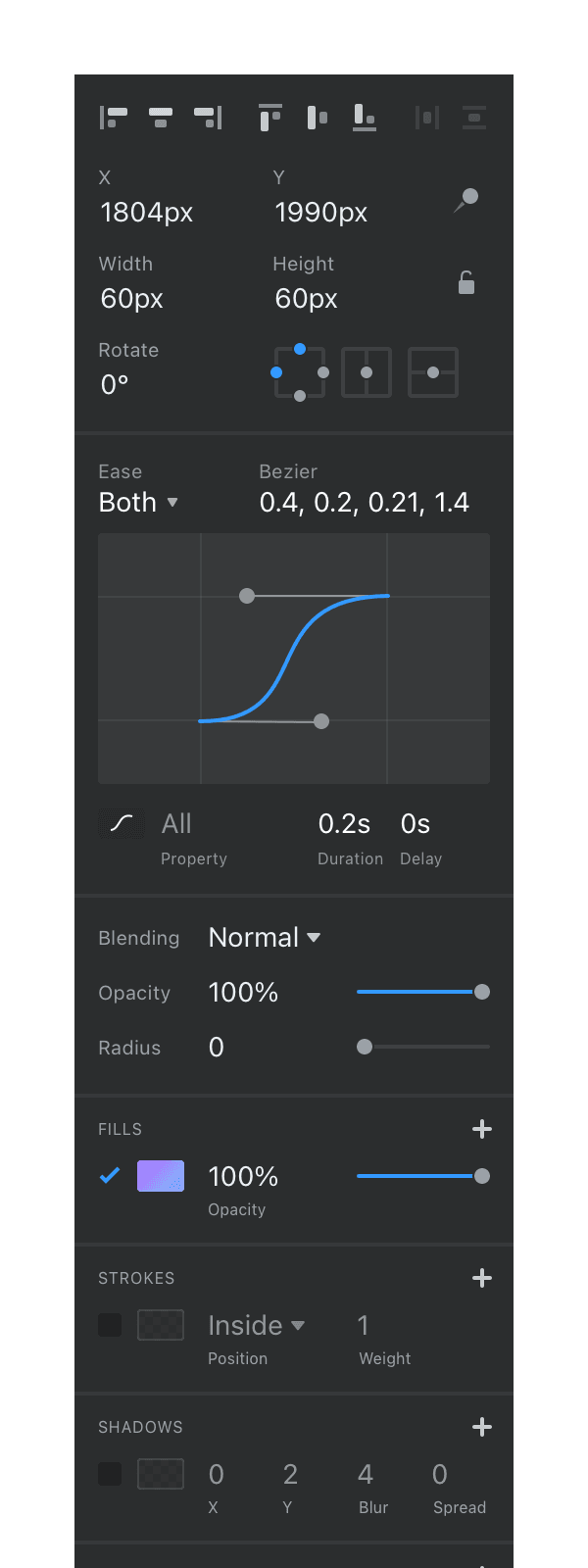This screenshot has width=588, height=1568.
Task: Click the pin icon next to Y position
Action: tap(466, 200)
